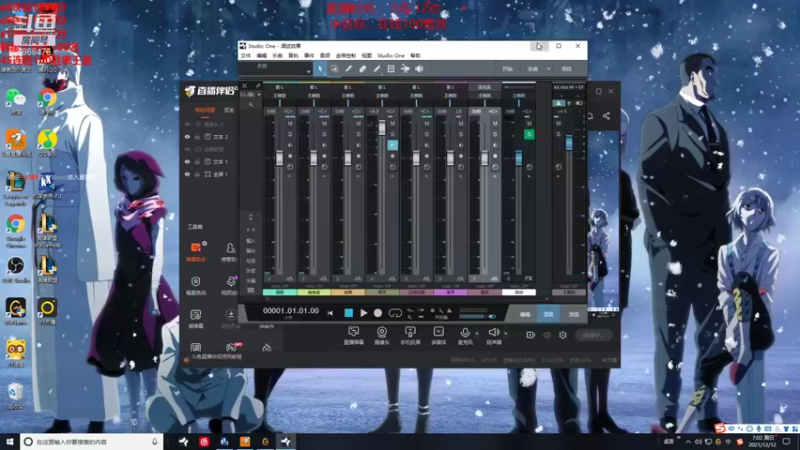This screenshot has height=450, width=800.
Task: Hide the 全屏 1 source layer
Action: click(x=187, y=174)
